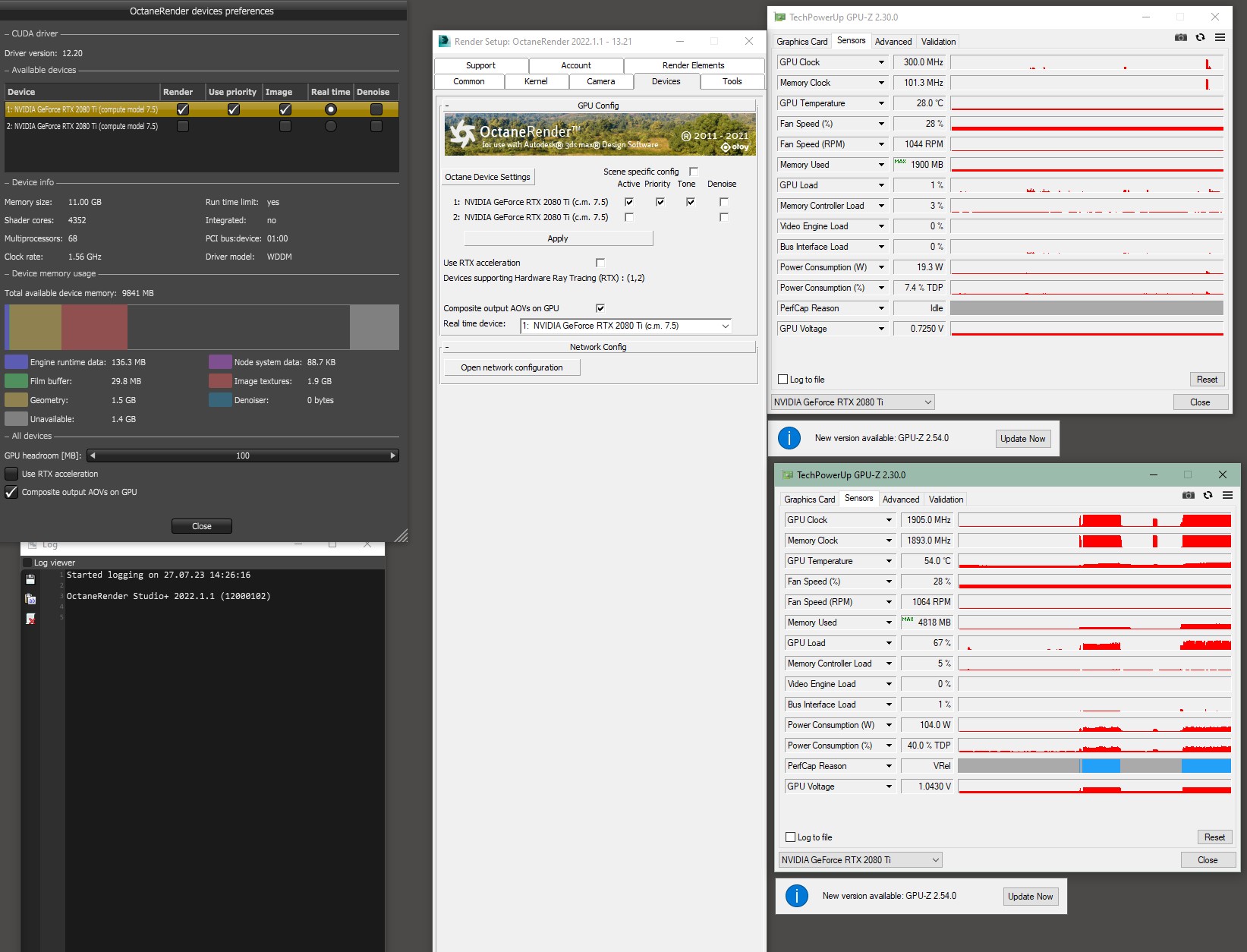1247x952 pixels.
Task: Click the blue info icon in upper update notice
Action: tap(789, 438)
